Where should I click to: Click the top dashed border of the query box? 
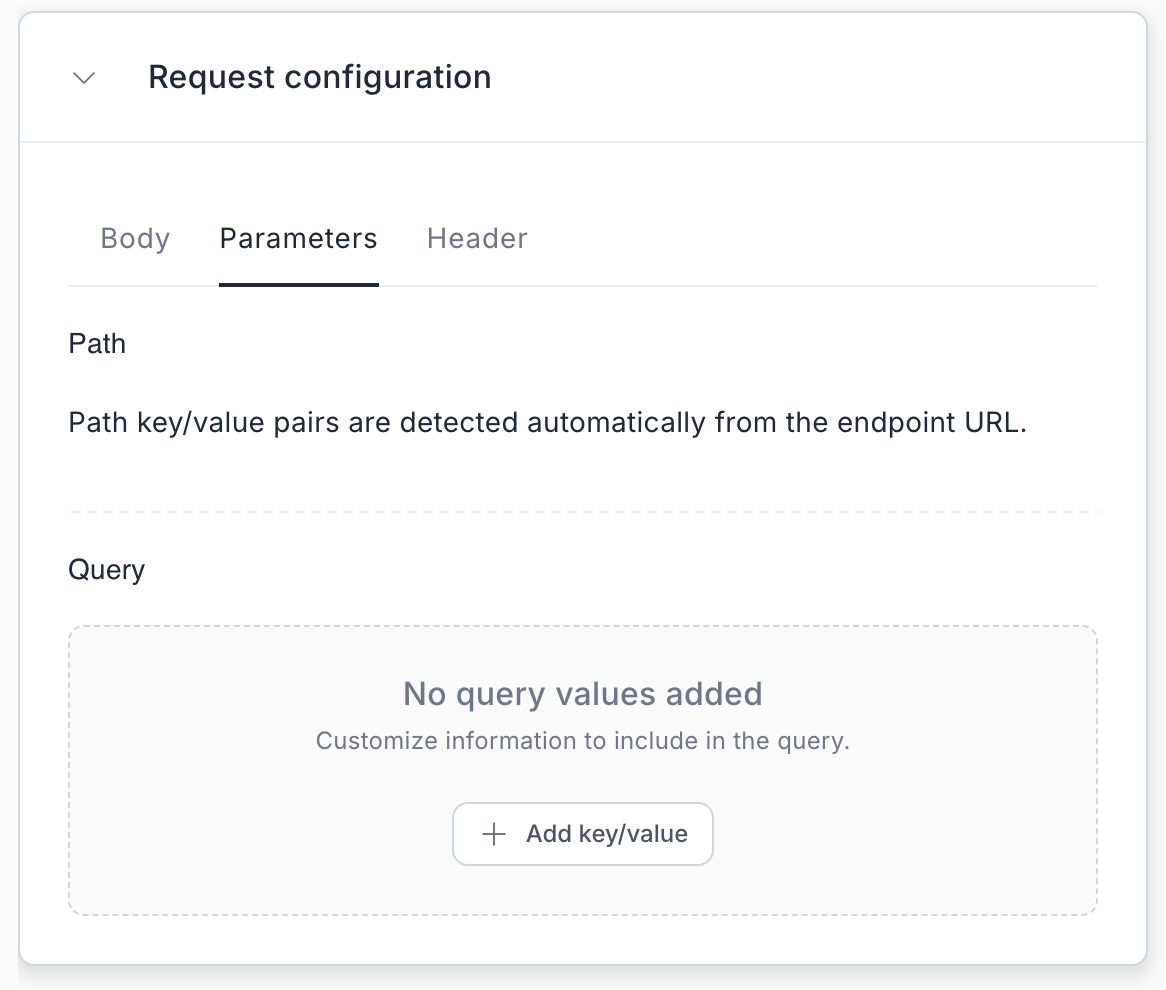583,627
